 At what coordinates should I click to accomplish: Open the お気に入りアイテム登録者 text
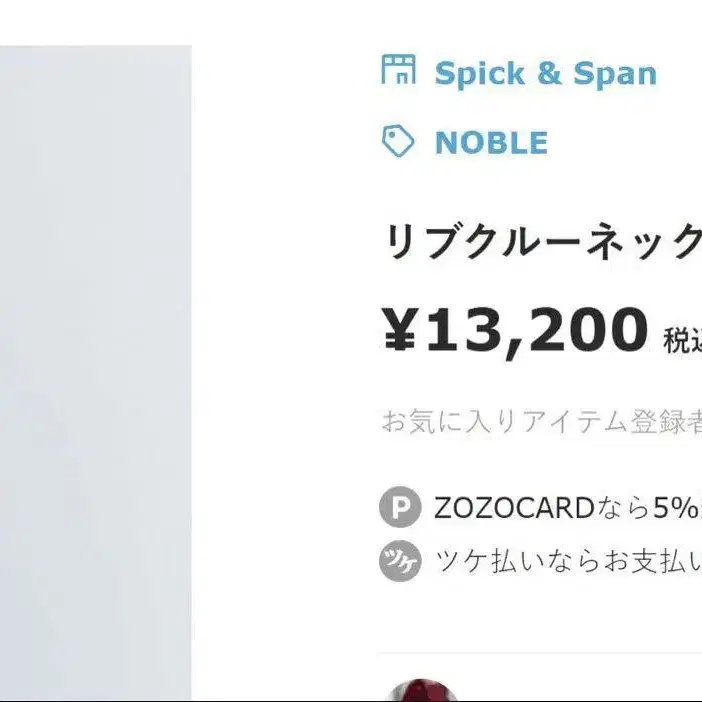[542, 421]
